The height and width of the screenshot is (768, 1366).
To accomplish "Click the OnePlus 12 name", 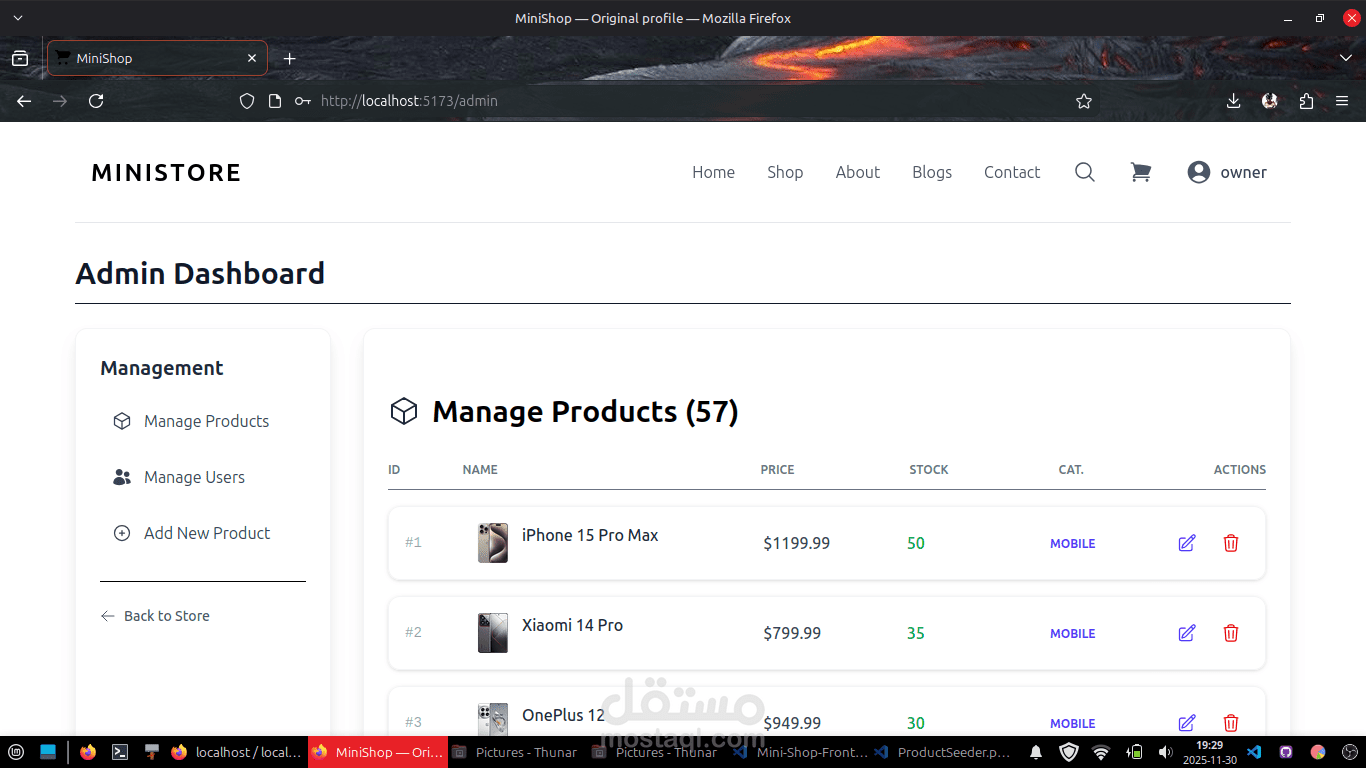I will [x=563, y=715].
